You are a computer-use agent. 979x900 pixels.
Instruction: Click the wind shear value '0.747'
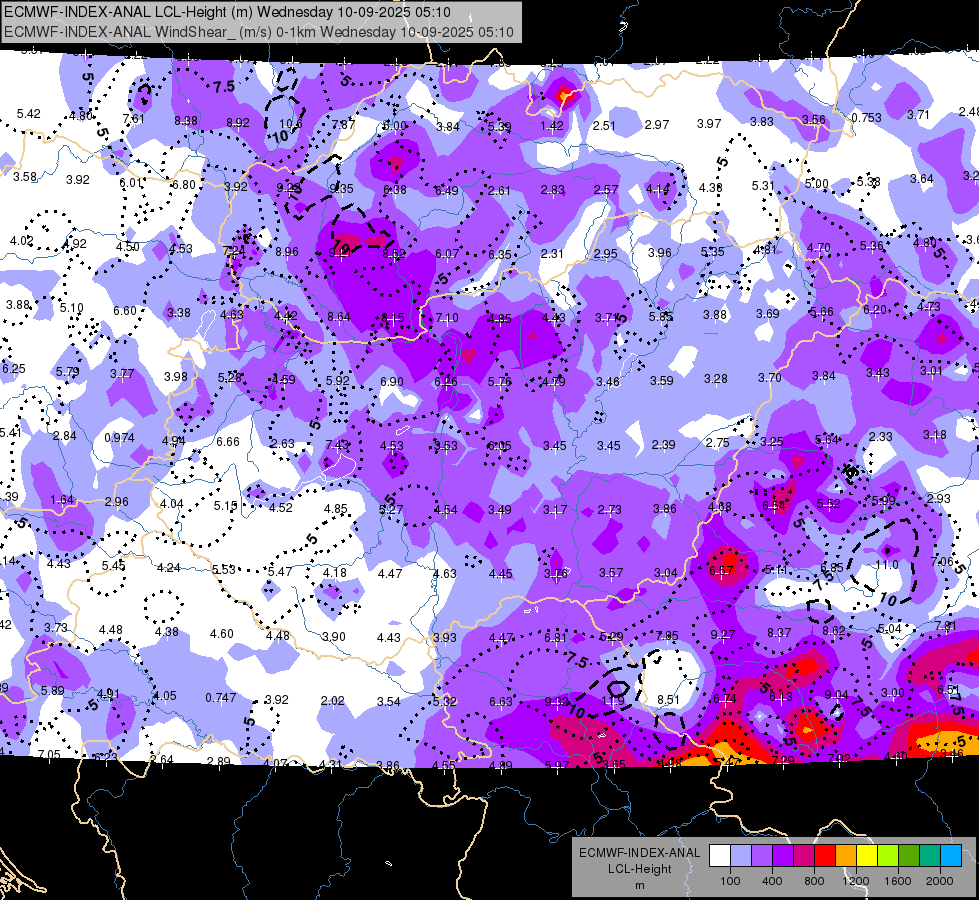click(x=221, y=698)
